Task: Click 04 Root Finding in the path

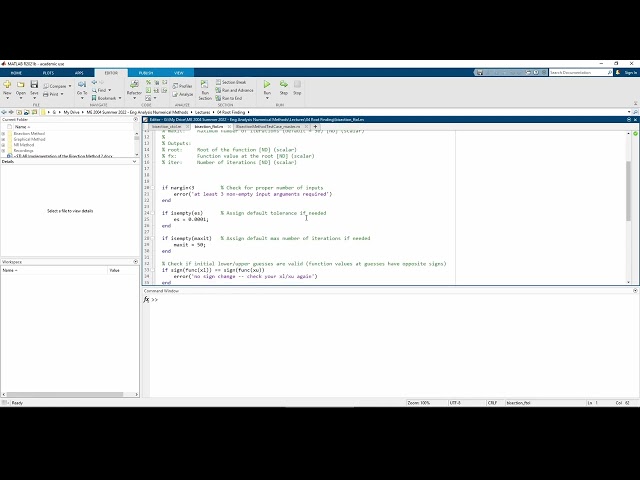Action: click(231, 112)
